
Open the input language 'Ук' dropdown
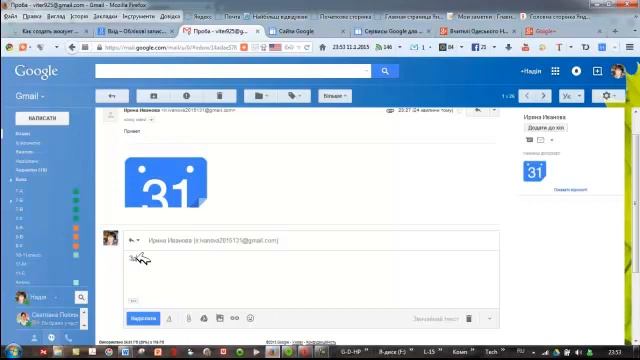[x=571, y=96]
